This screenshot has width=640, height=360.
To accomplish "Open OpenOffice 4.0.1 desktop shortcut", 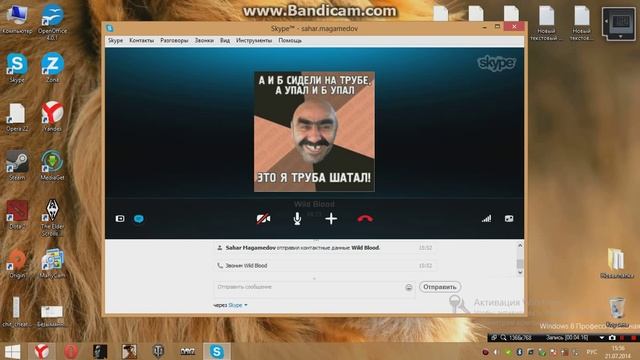I will pos(53,21).
